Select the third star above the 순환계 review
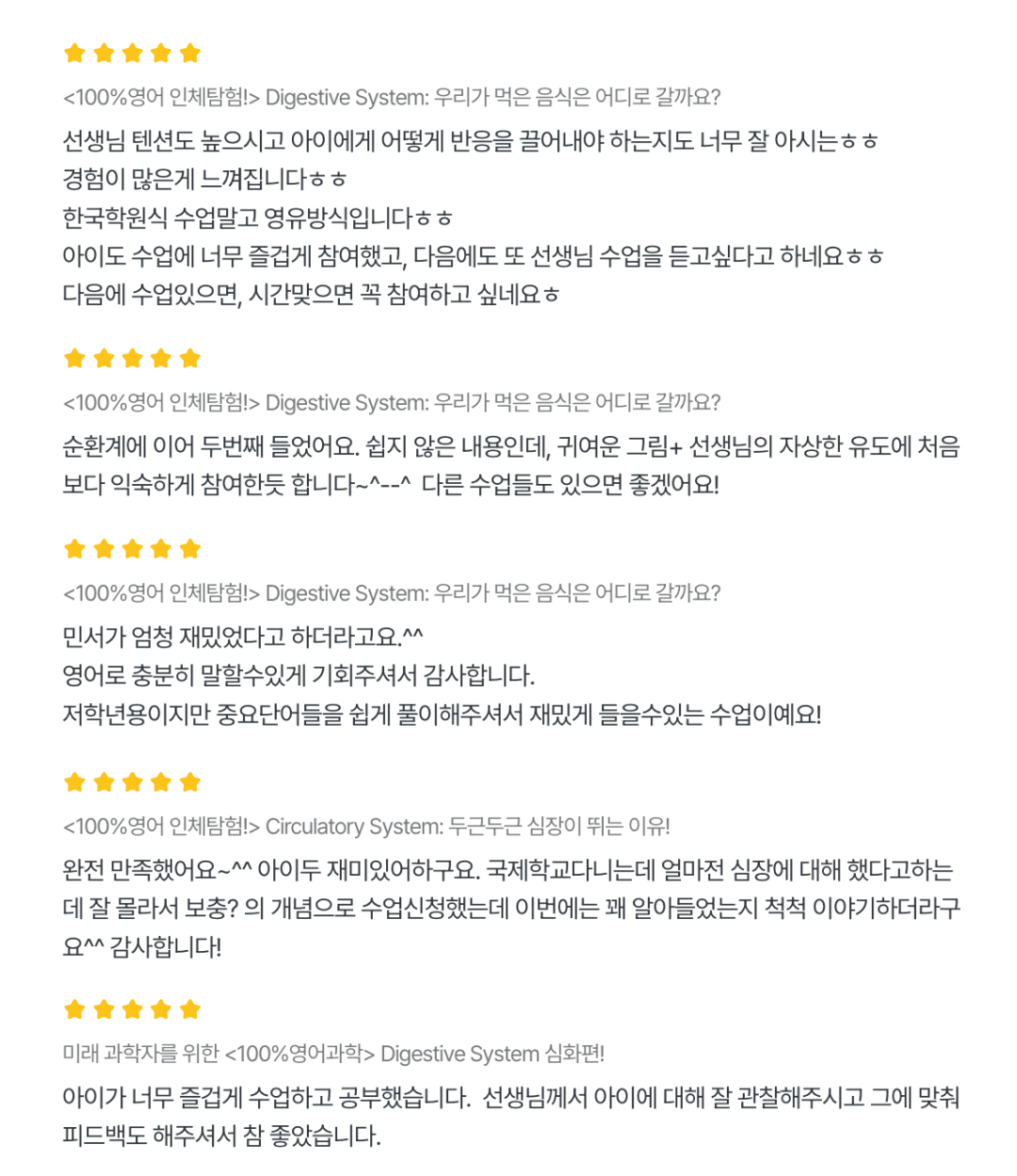Image resolution: width=1017 pixels, height=1176 pixels. click(133, 359)
